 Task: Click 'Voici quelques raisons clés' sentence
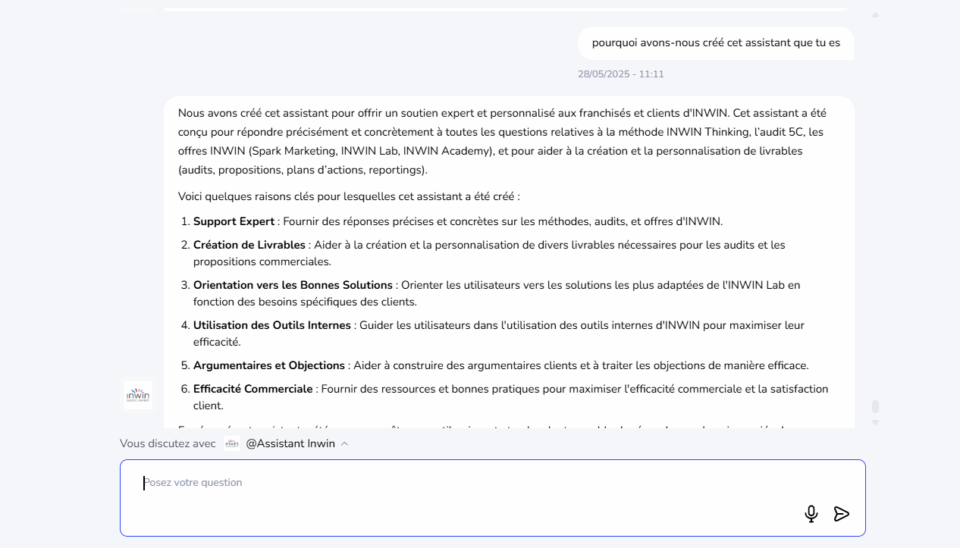coord(348,197)
